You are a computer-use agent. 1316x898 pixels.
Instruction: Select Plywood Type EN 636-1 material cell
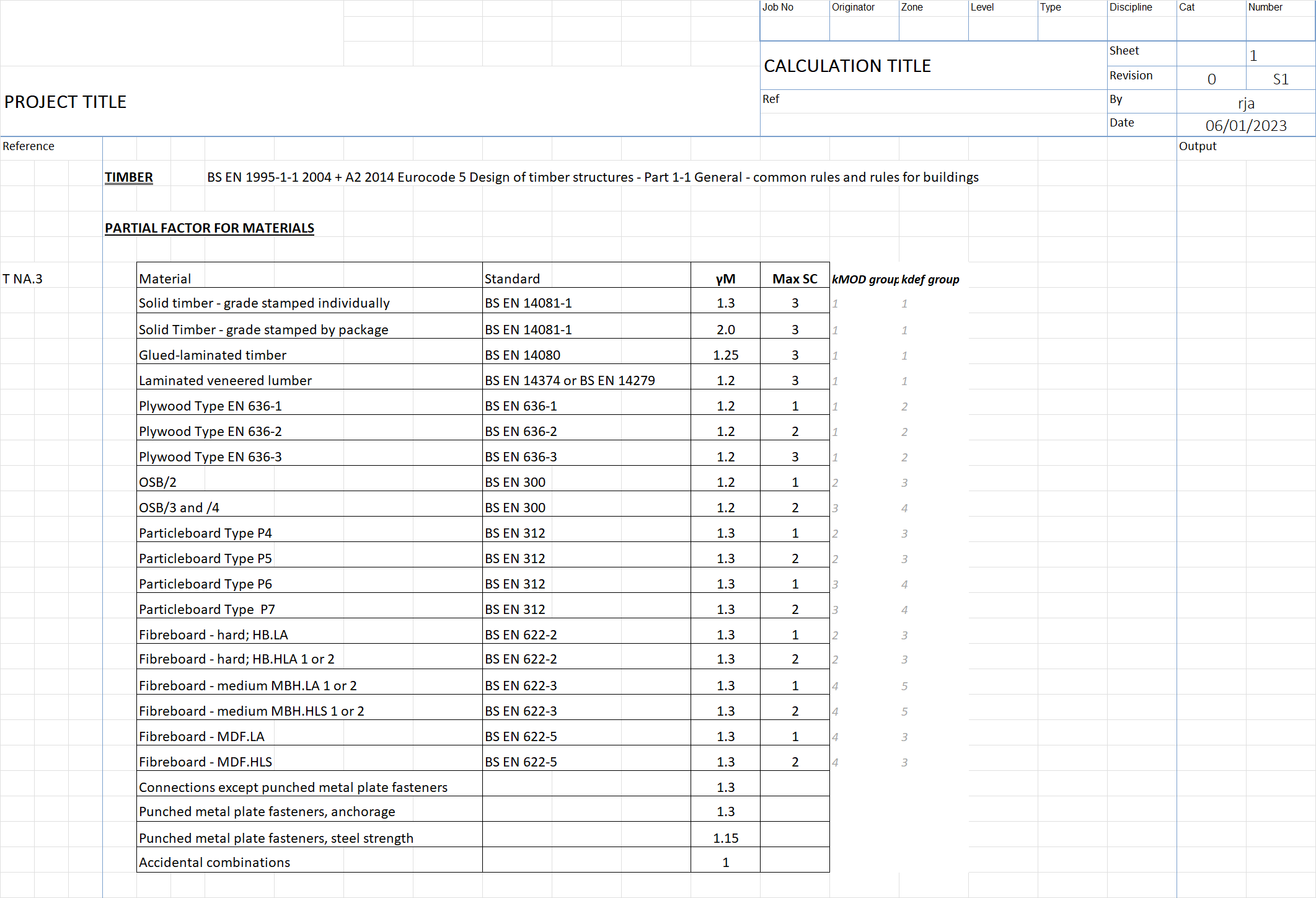(x=309, y=402)
